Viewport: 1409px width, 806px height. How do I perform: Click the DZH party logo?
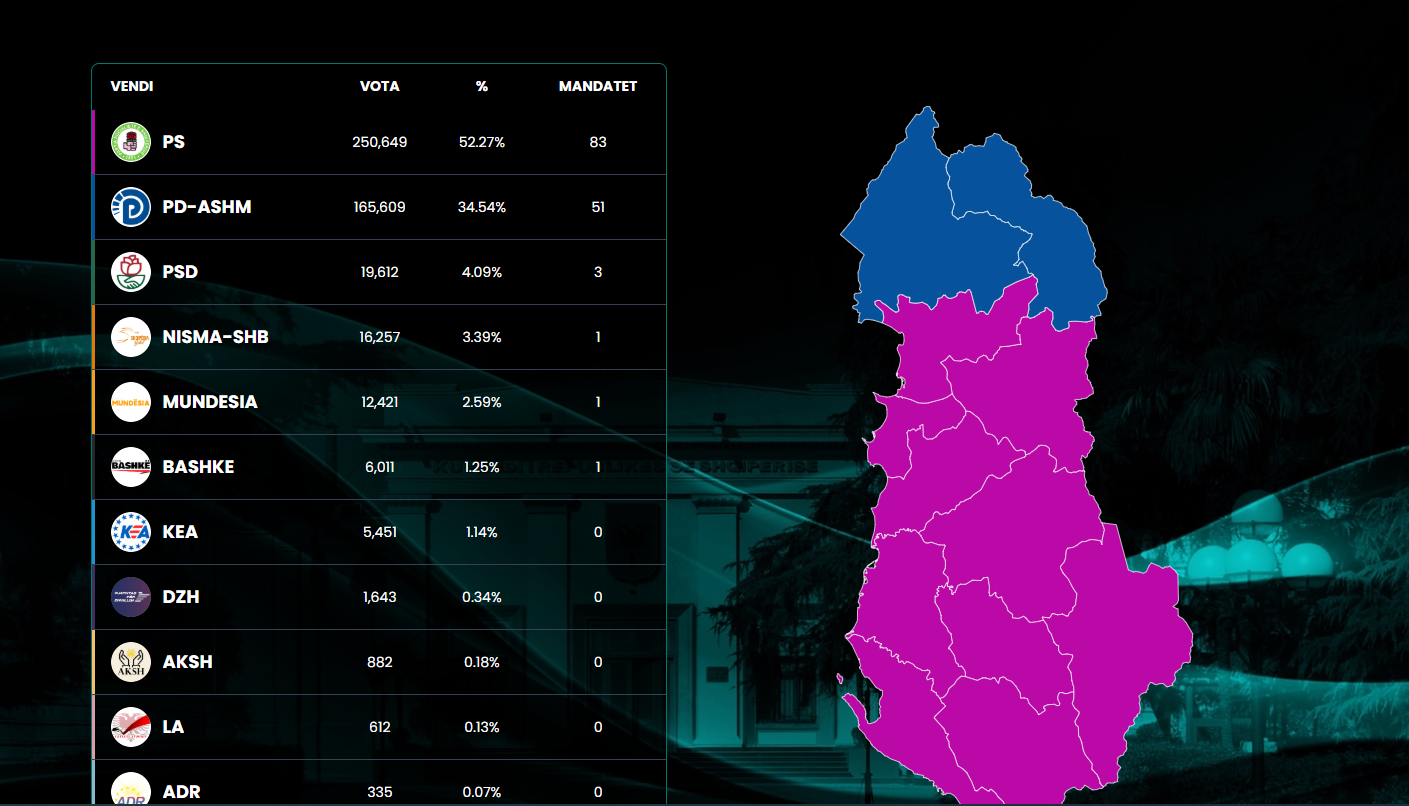[131, 597]
